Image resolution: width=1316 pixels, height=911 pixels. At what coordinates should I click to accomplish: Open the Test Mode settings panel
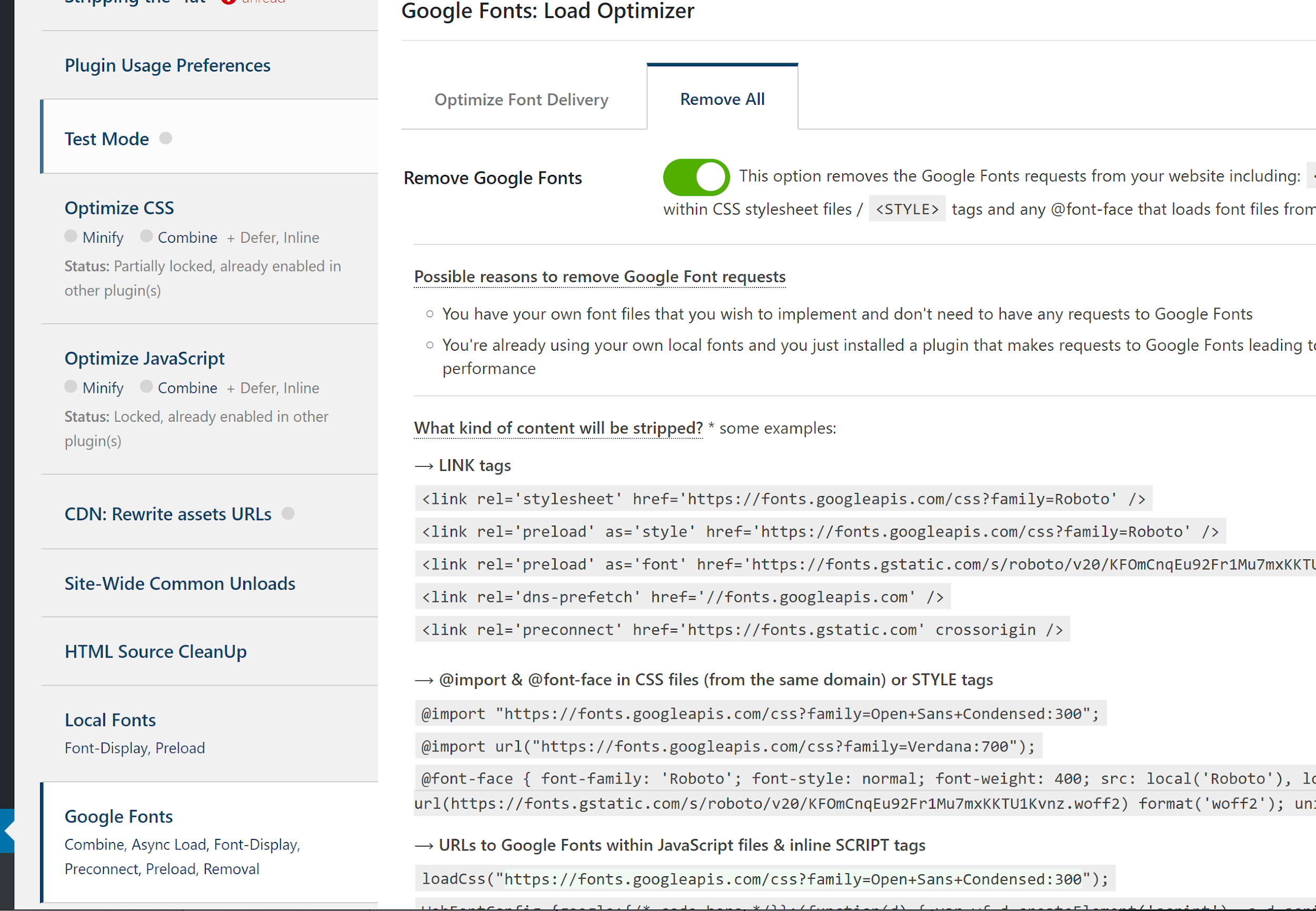[x=107, y=139]
